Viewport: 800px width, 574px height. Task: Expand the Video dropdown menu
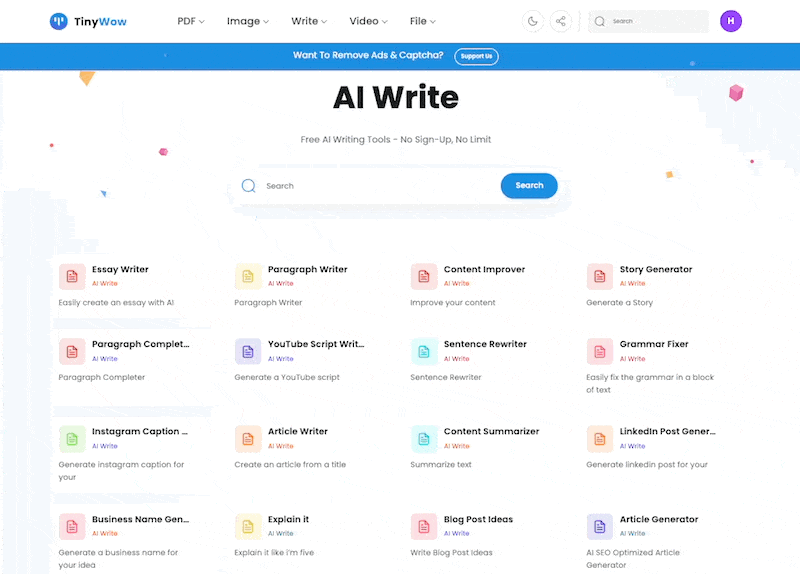368,21
